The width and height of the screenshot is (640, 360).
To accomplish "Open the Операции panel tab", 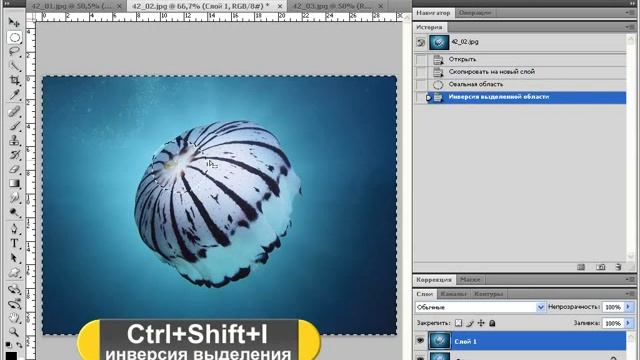I will click(475, 13).
